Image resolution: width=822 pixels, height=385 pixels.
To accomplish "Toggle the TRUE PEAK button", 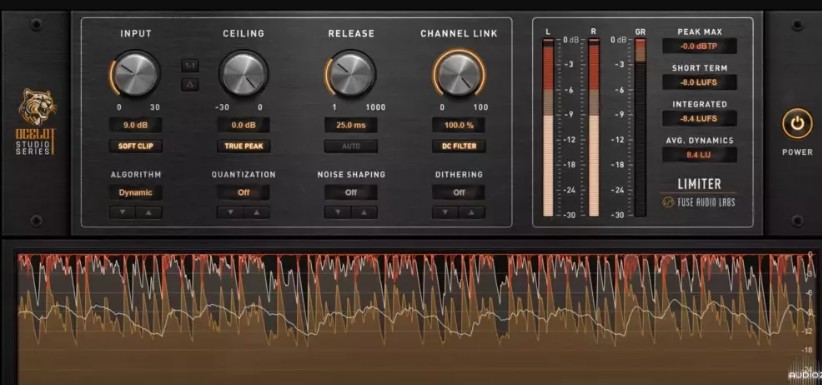I will (x=244, y=146).
